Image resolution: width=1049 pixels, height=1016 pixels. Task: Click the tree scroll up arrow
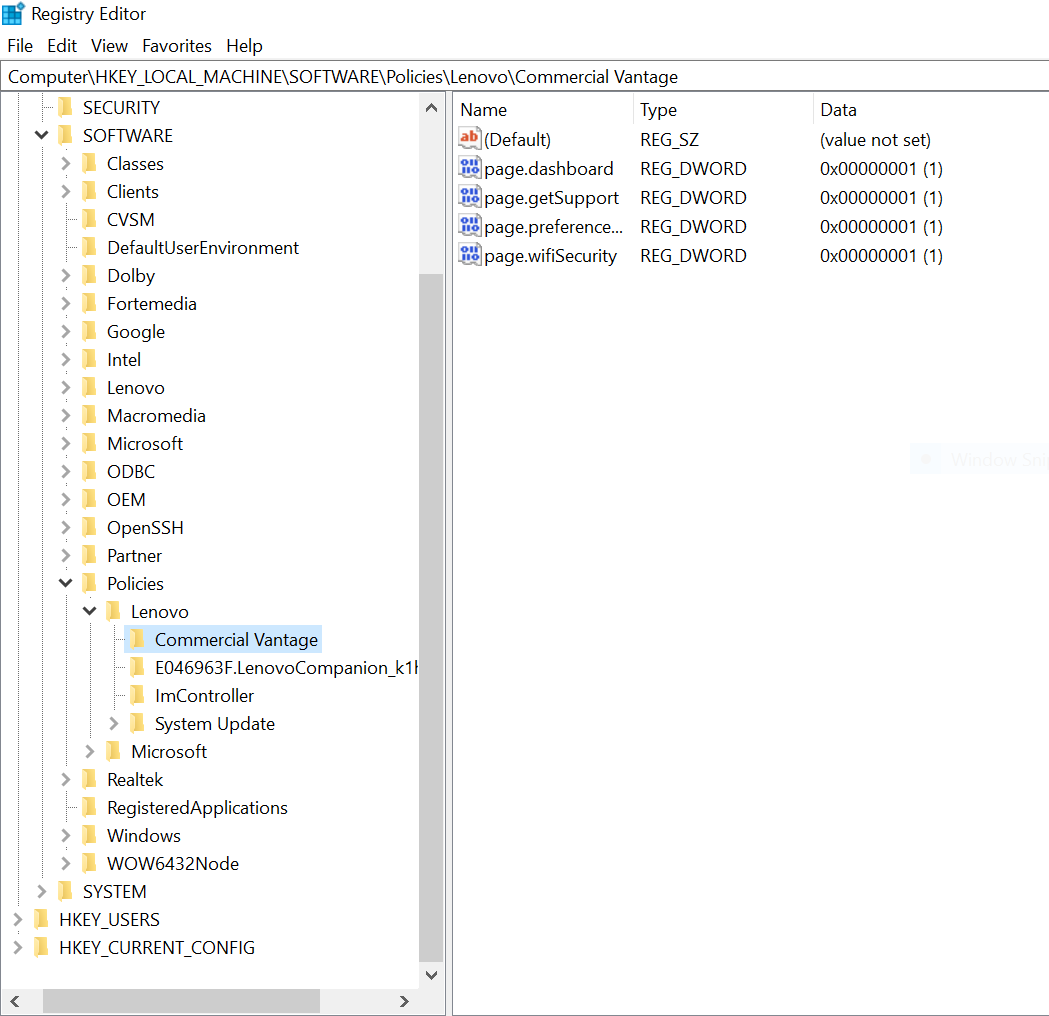(x=432, y=108)
